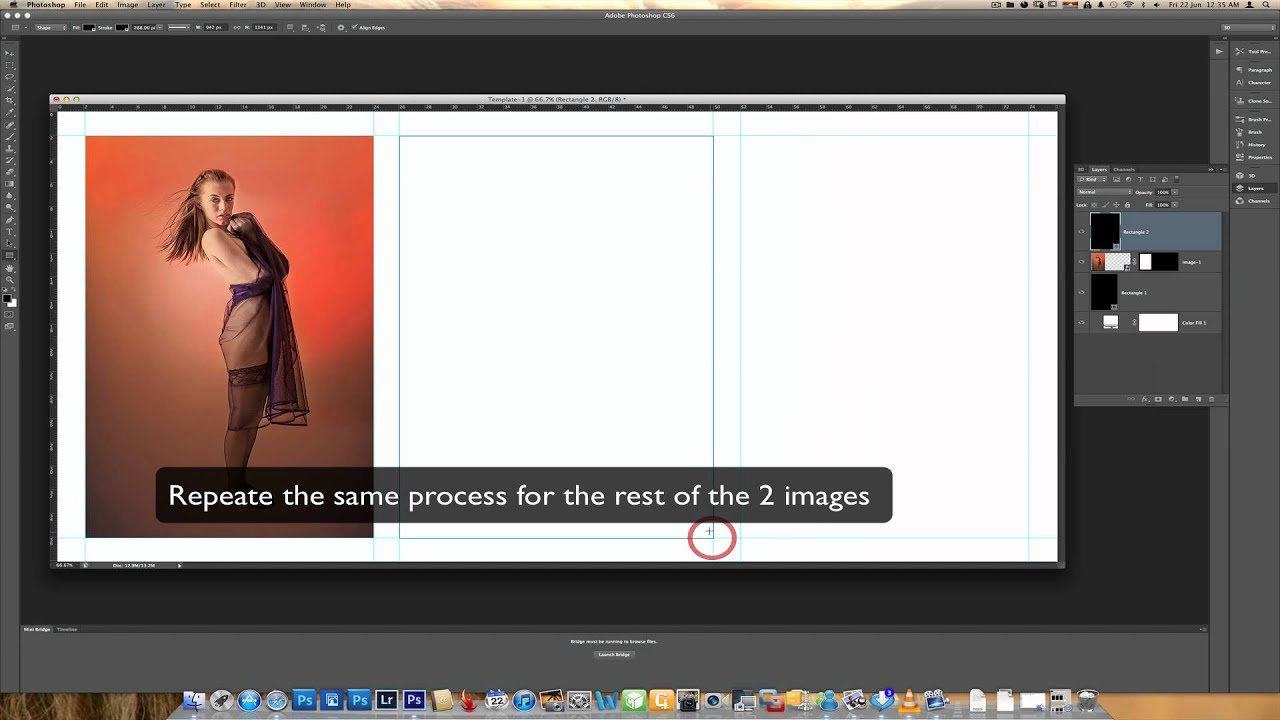Open the History panel icon
Screen dimensions: 1280x720
1240,145
